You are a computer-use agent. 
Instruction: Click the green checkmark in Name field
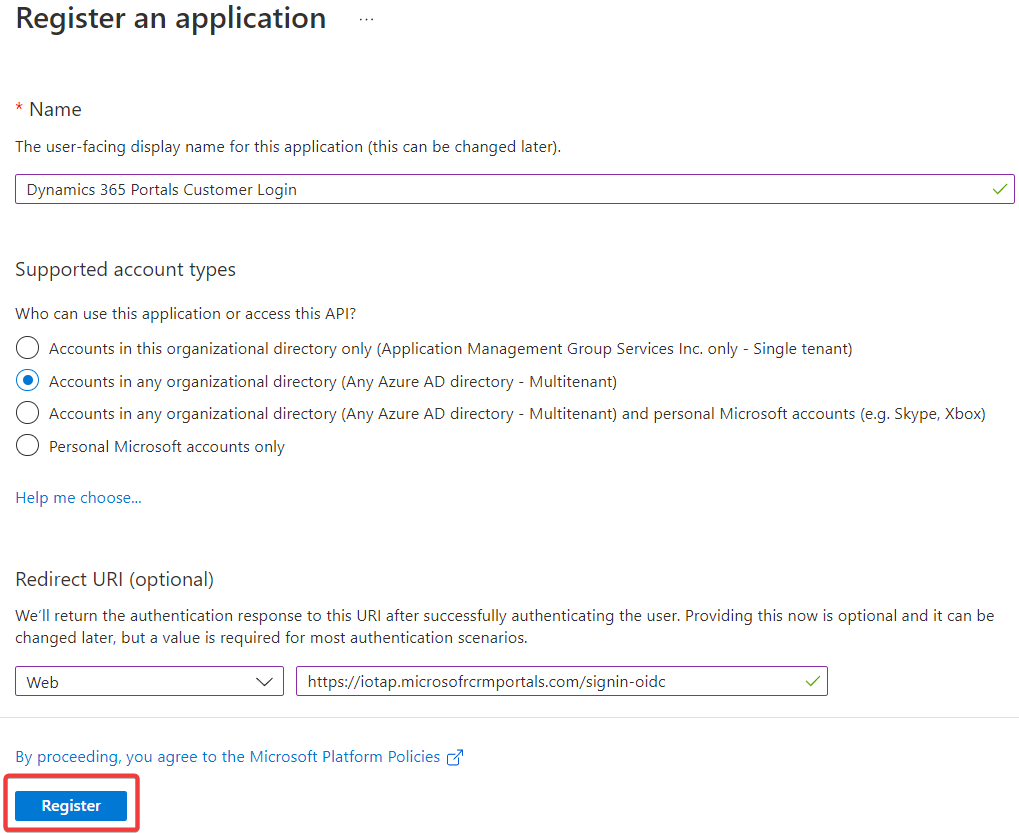pyautogui.click(x=1000, y=189)
